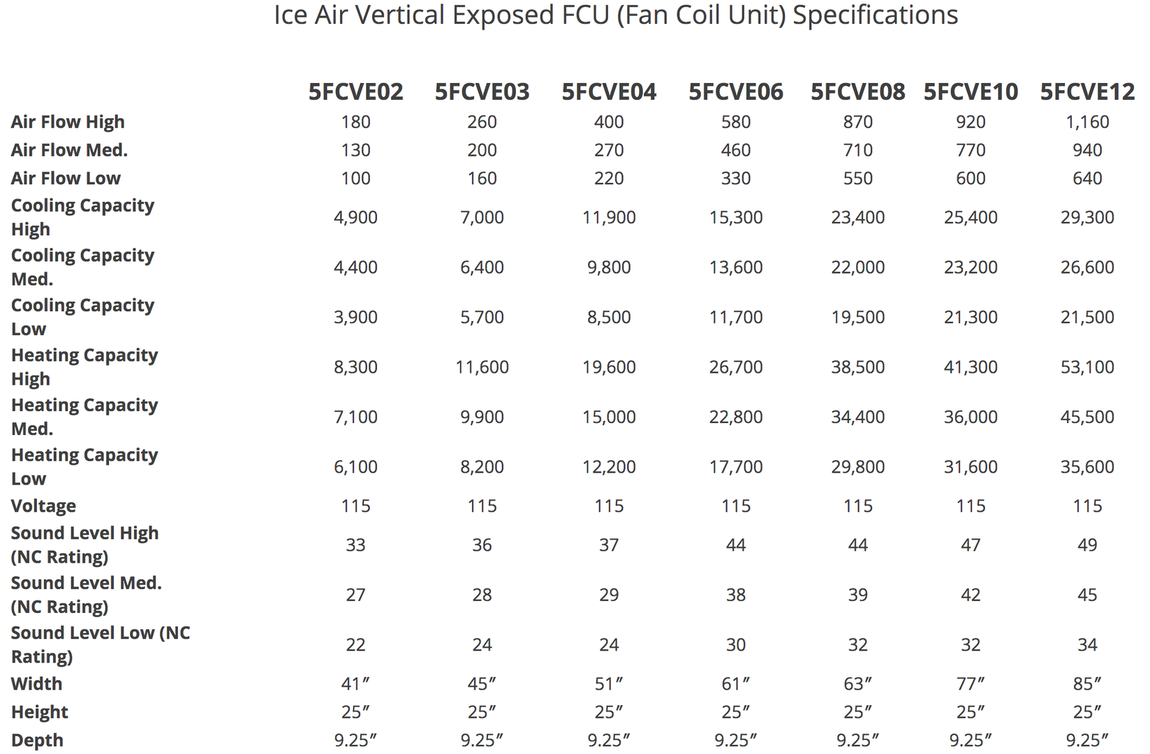Screen dimensions: 1150x754
Task: Click the Heating Capacity Low row label
Action: pos(84,466)
